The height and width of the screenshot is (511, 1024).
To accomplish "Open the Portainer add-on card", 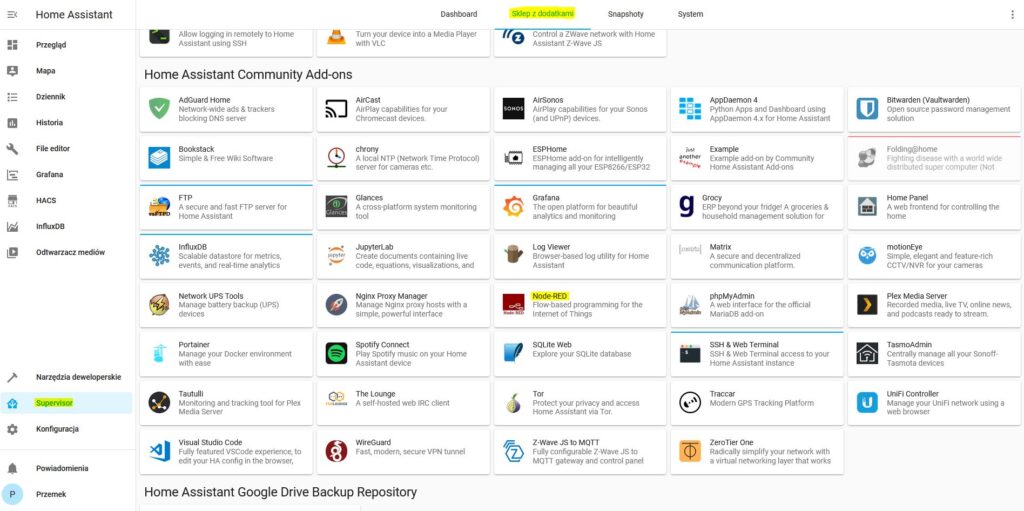I will point(226,353).
